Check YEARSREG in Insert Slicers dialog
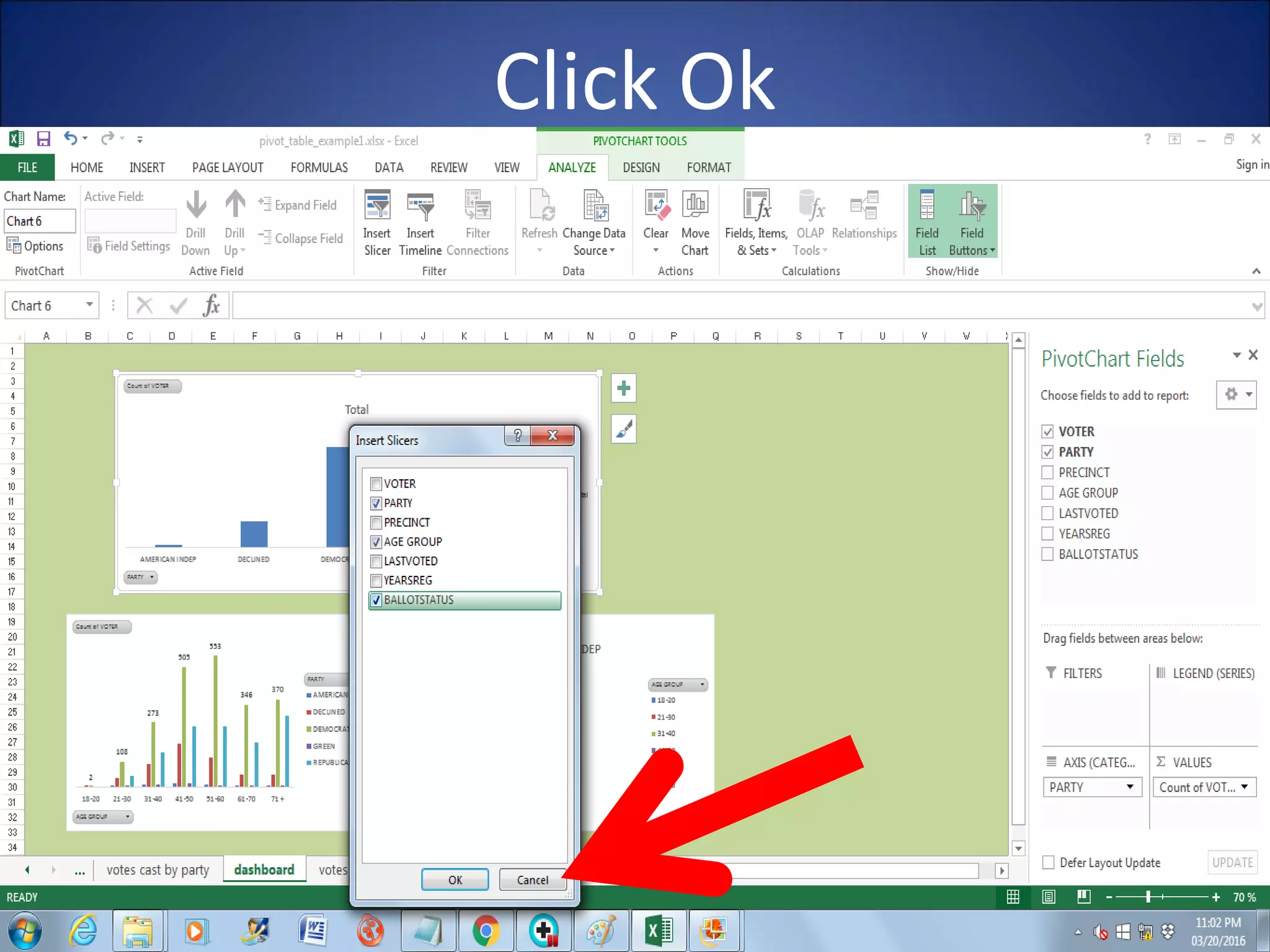The image size is (1270, 952). [376, 580]
